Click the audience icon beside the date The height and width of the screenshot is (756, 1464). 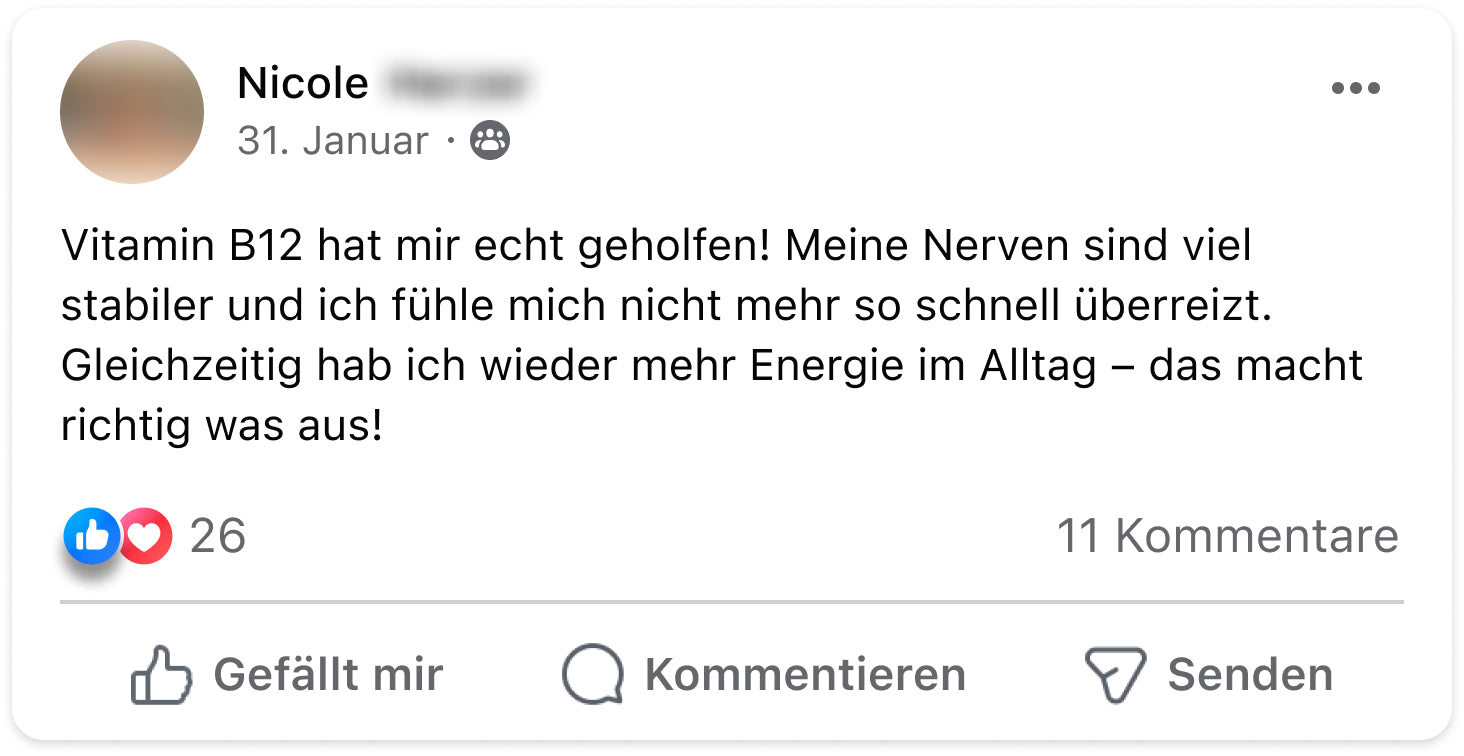click(490, 141)
